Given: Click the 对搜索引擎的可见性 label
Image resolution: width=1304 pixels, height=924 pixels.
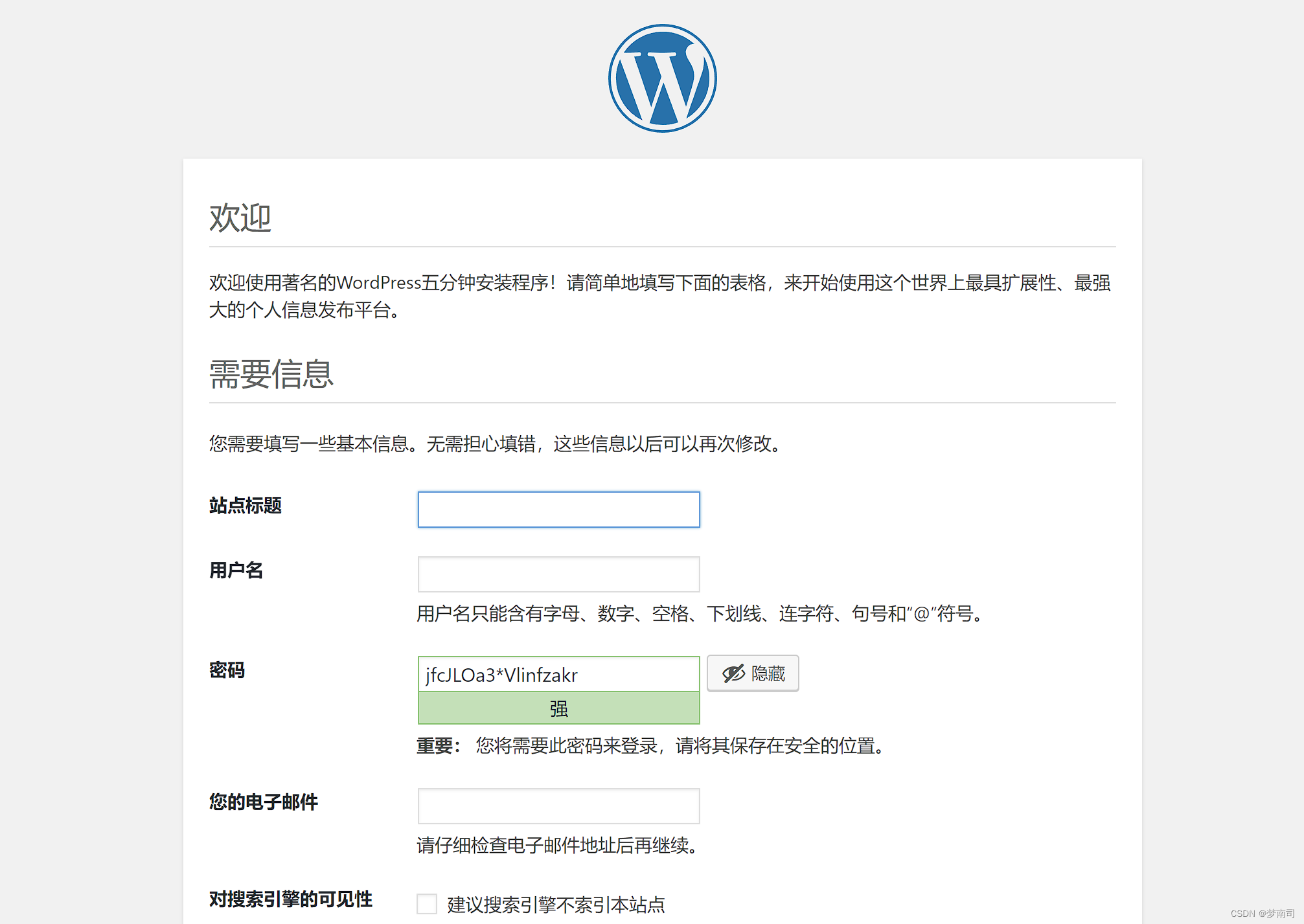Looking at the screenshot, I should pyautogui.click(x=291, y=899).
